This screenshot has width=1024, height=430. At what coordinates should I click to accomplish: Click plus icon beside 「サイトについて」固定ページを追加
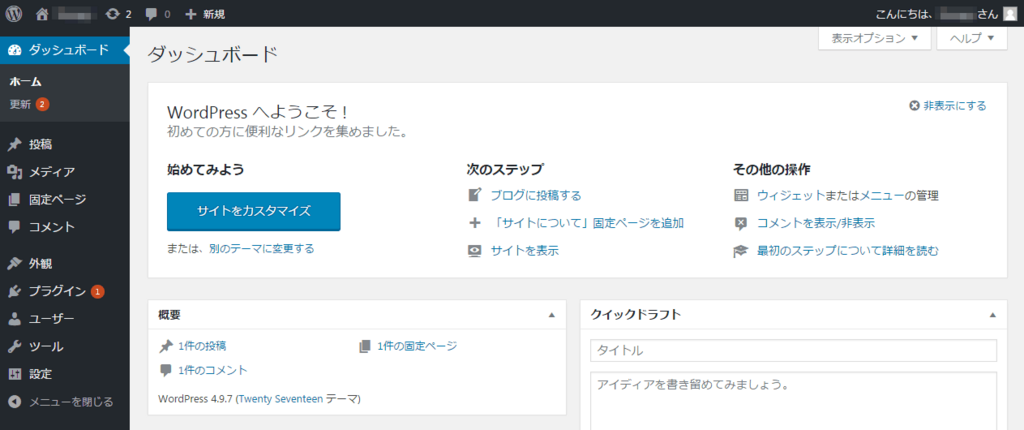point(475,223)
